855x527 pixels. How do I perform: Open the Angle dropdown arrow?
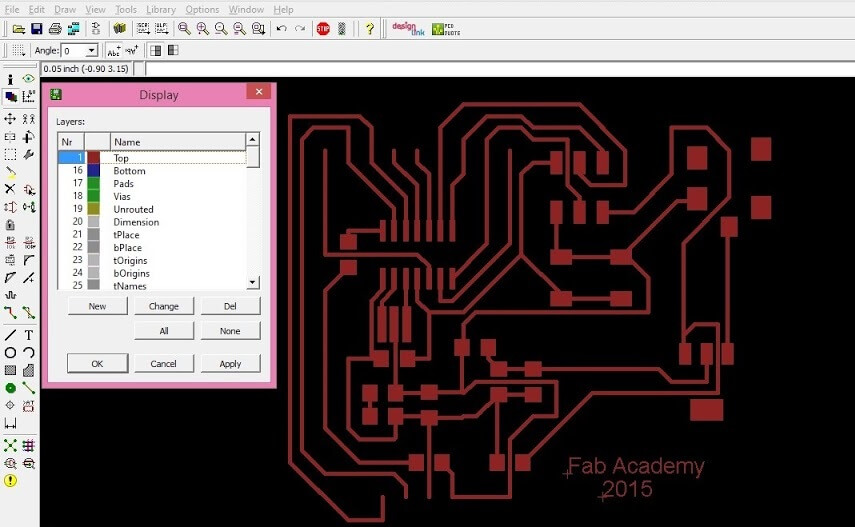[x=92, y=51]
